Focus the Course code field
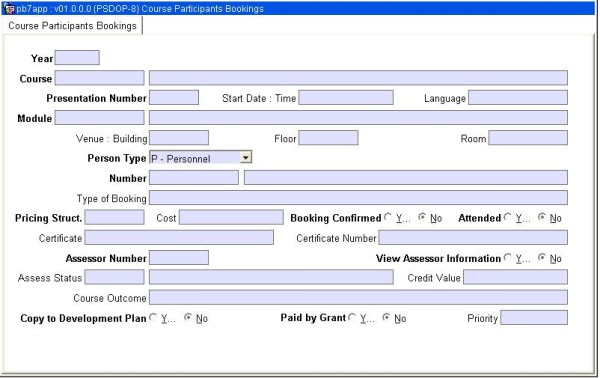 99,78
